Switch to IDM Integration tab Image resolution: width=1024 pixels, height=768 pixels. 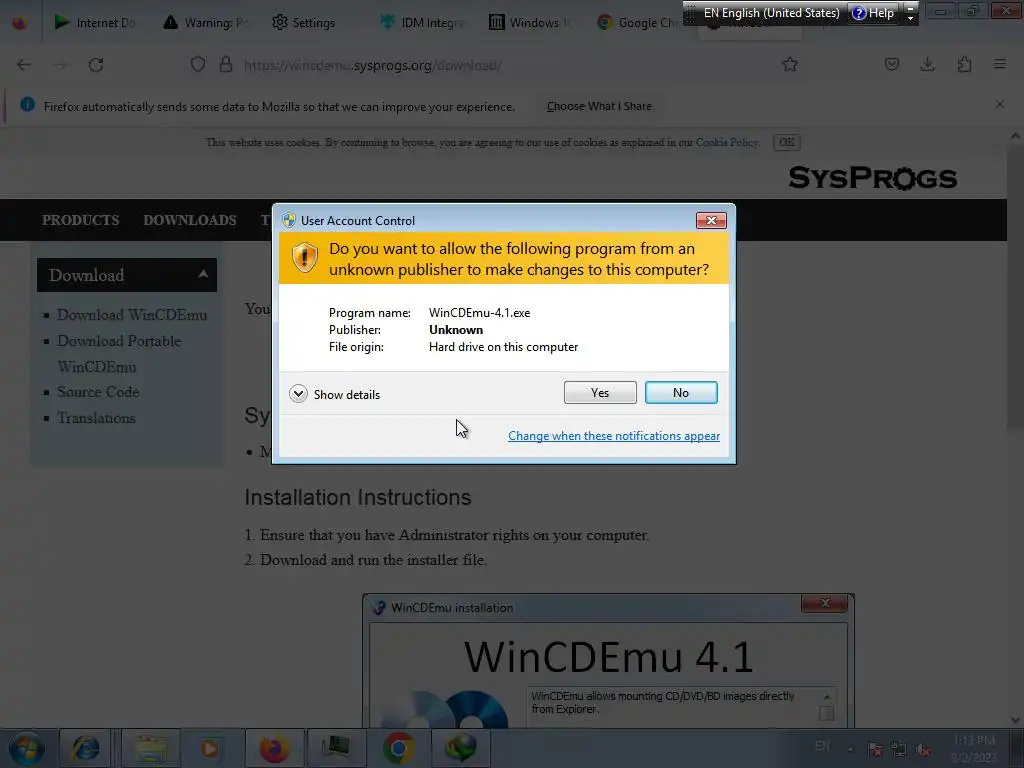423,23
